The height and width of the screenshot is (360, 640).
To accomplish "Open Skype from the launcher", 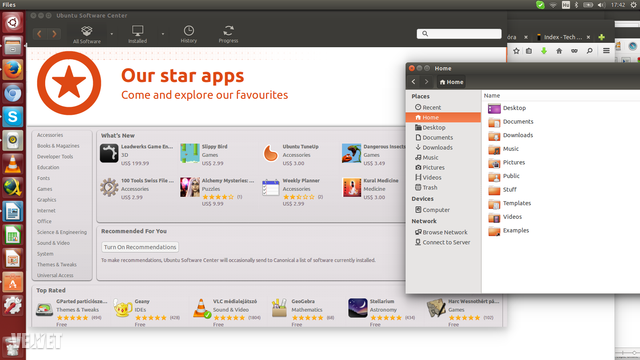I will pyautogui.click(x=13, y=117).
